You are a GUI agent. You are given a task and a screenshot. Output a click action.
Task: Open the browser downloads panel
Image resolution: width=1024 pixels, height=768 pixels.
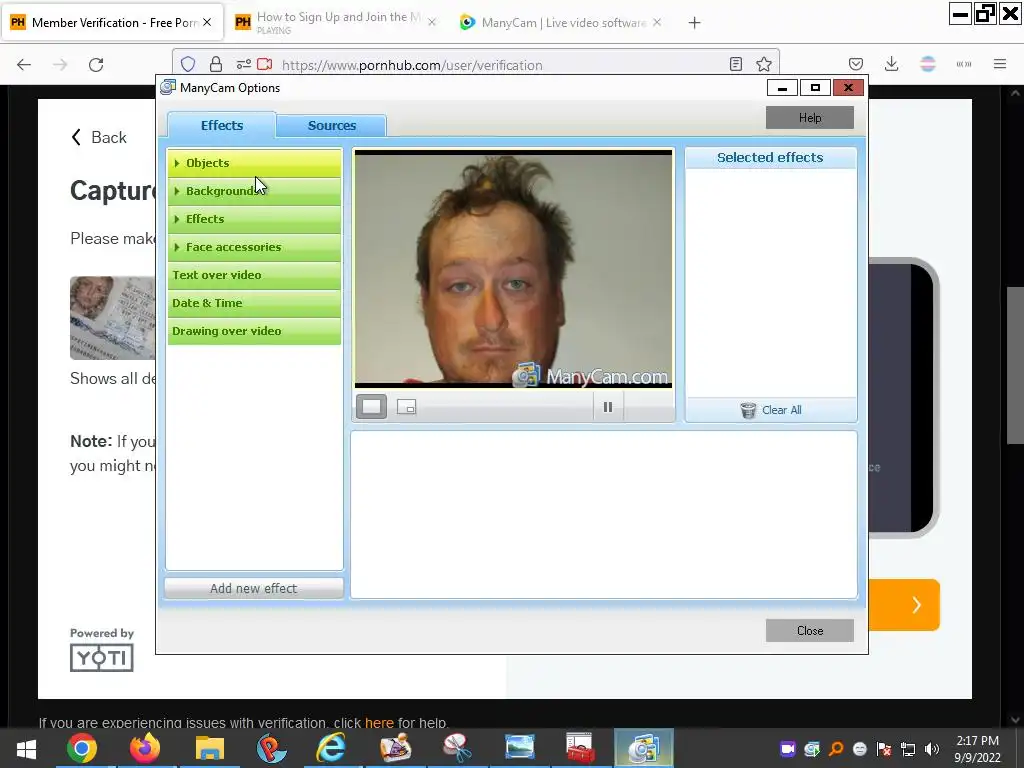(891, 64)
